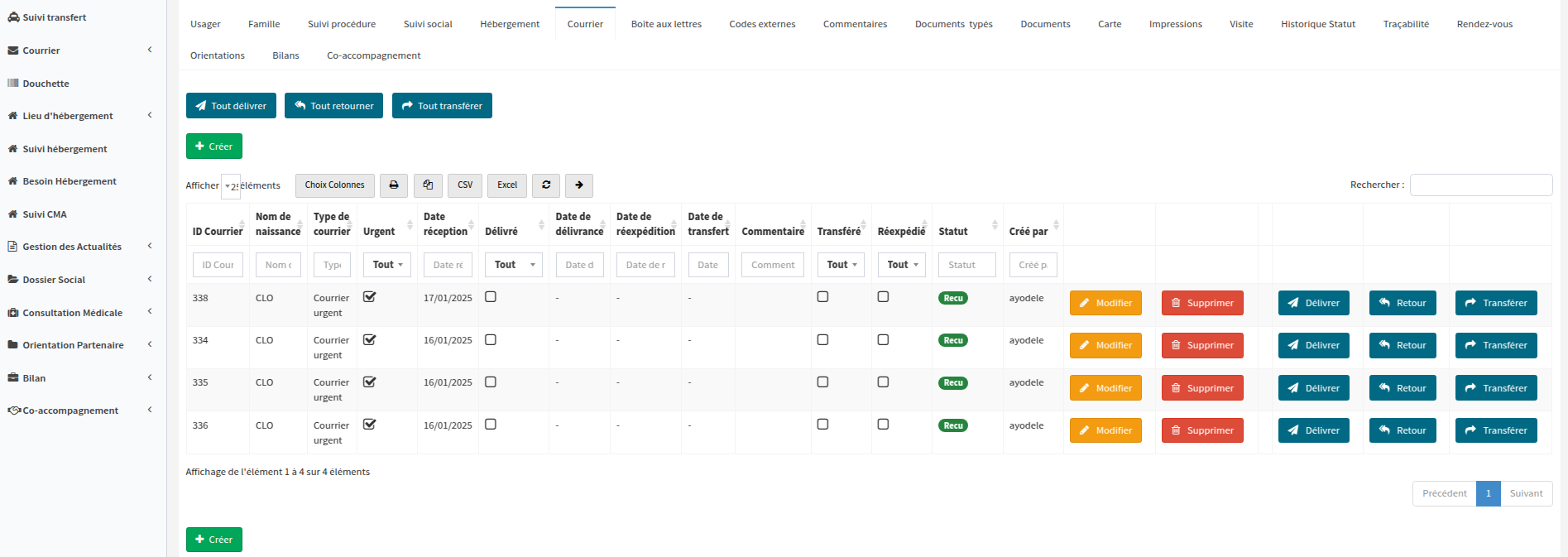Click the Tout transférer button
The image size is (1568, 557).
pyautogui.click(x=442, y=106)
